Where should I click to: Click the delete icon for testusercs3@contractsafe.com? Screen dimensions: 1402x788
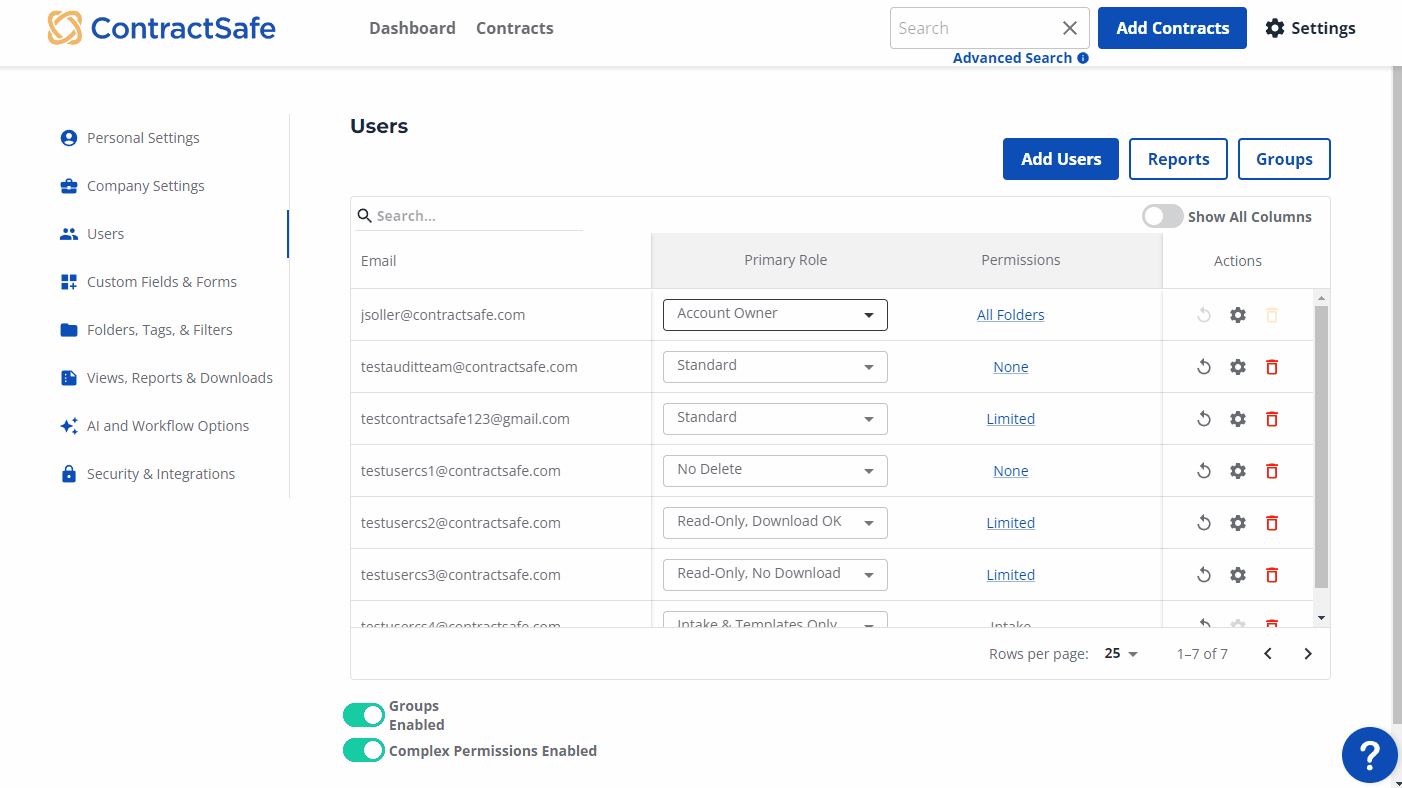coord(1272,575)
